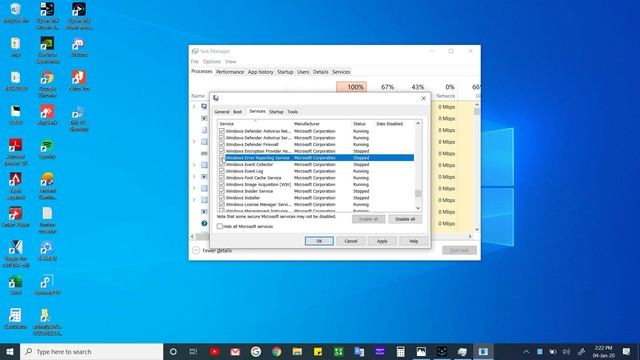Screen dimensions: 640x360
Task: Open GeForce Experience desktop shortcut
Action: click(47, 50)
